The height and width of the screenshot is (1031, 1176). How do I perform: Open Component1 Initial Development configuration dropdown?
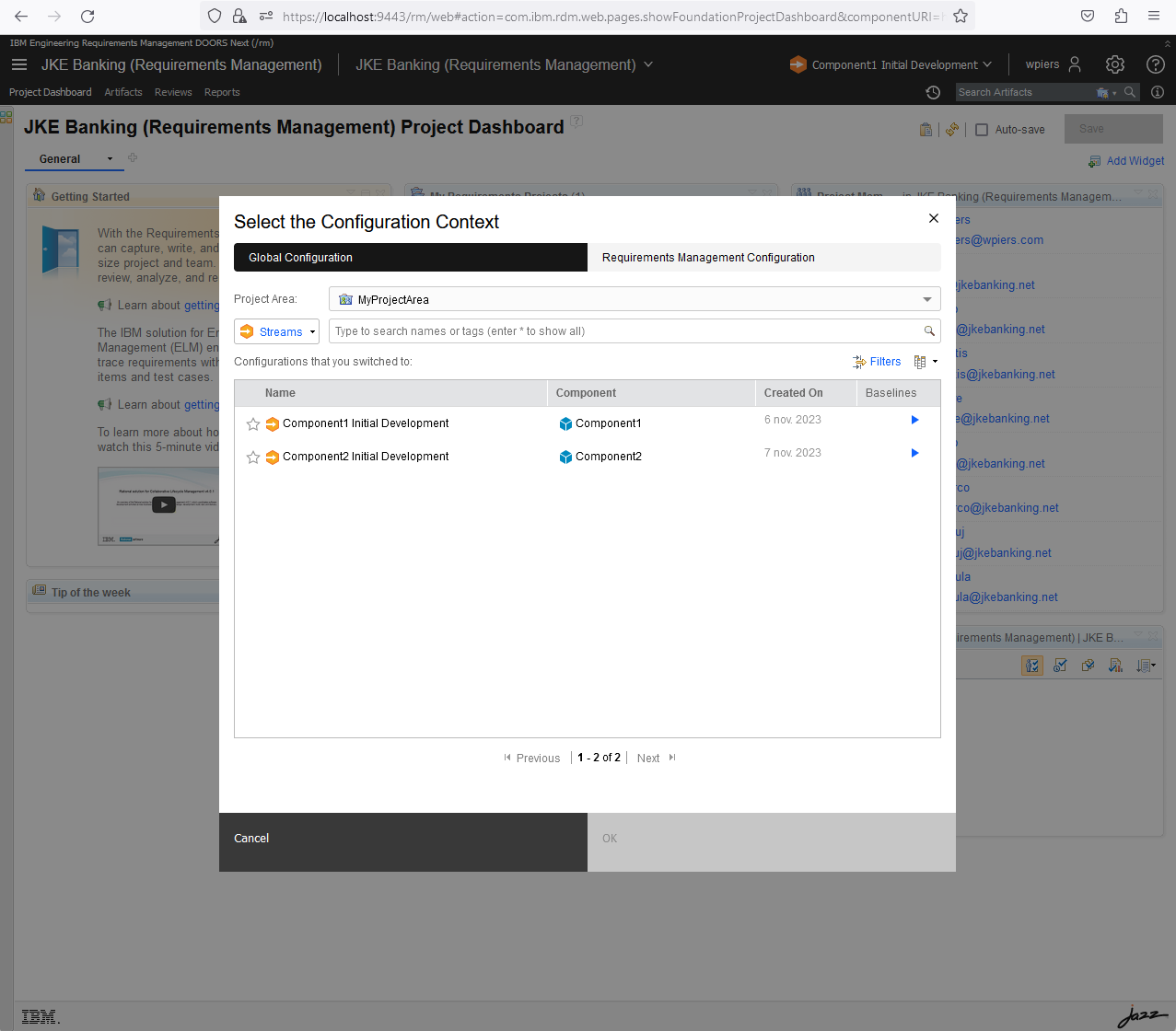click(891, 64)
